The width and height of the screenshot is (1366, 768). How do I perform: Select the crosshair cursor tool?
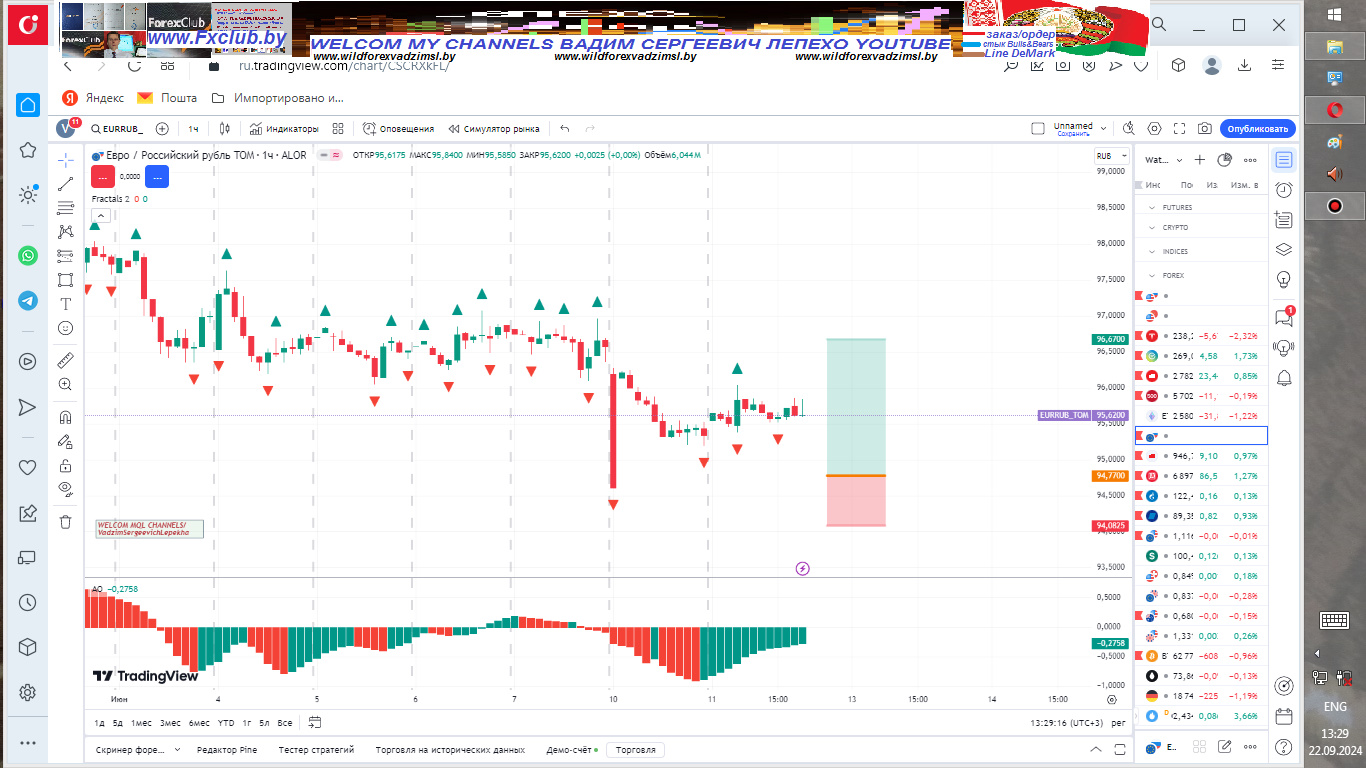coord(66,160)
